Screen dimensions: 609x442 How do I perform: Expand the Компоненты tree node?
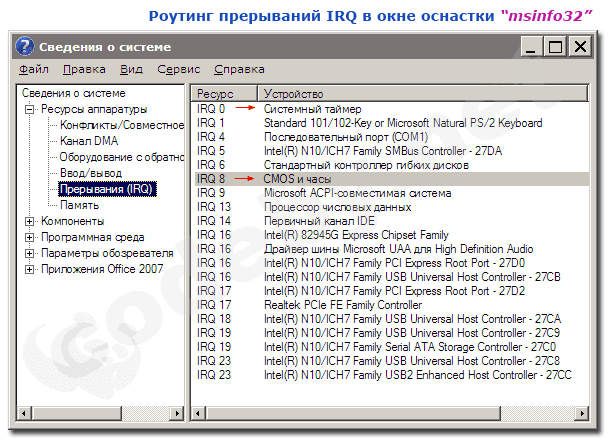30,221
